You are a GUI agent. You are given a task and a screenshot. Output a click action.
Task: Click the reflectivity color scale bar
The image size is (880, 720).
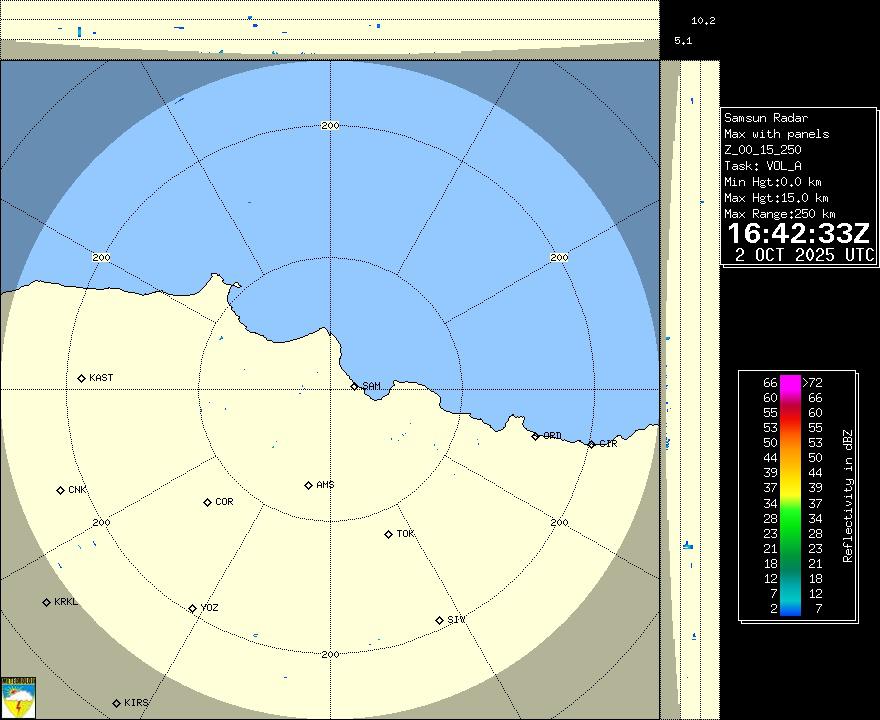(790, 496)
